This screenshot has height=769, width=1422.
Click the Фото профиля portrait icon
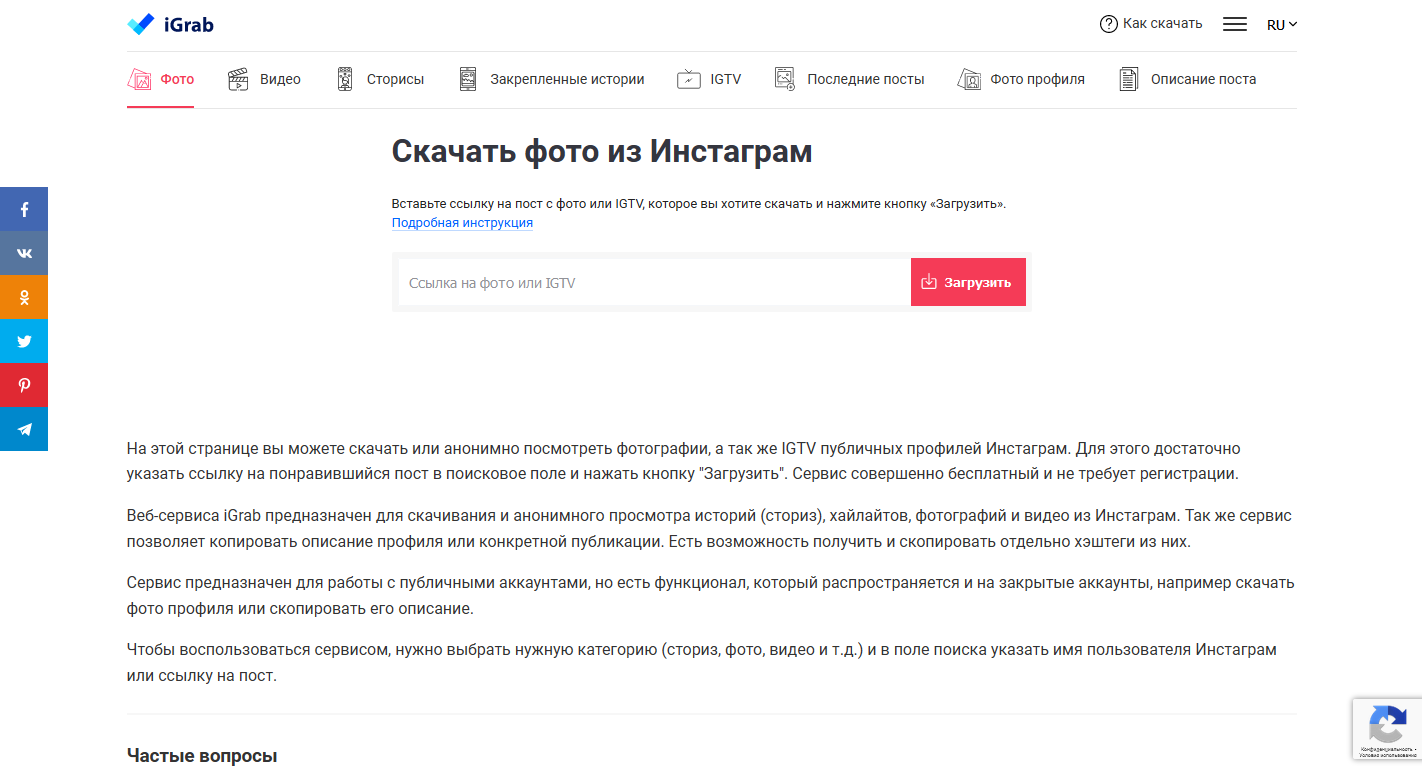[x=969, y=79]
